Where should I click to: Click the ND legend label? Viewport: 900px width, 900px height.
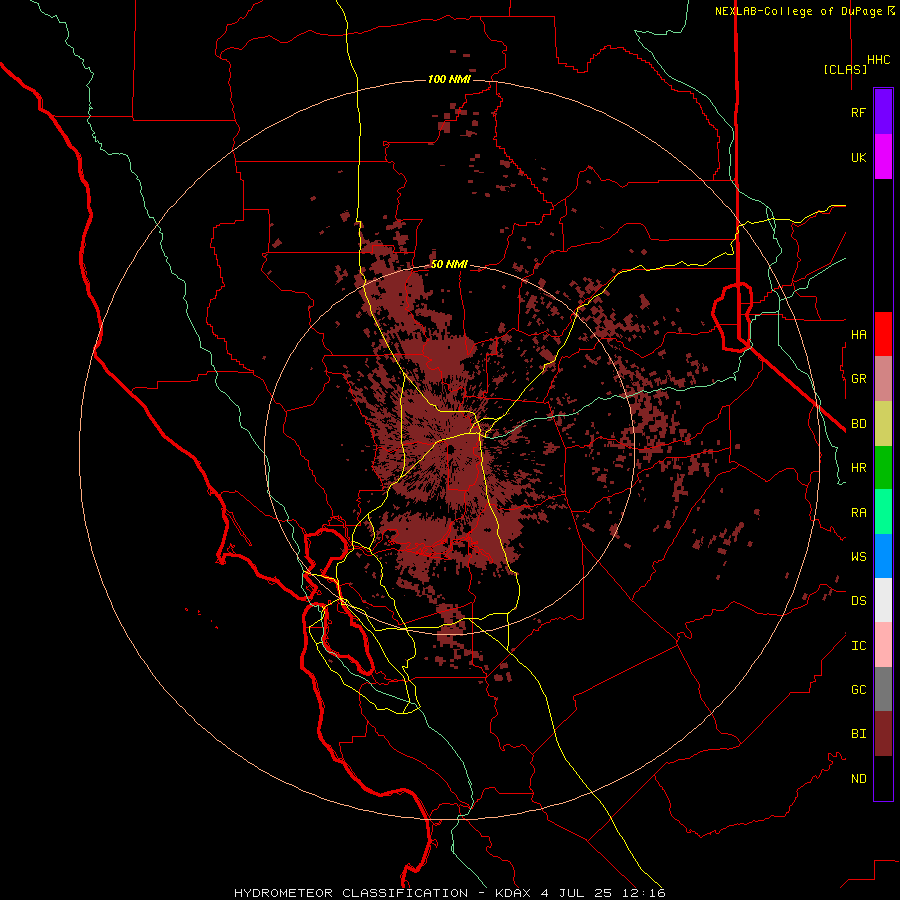tap(858, 779)
